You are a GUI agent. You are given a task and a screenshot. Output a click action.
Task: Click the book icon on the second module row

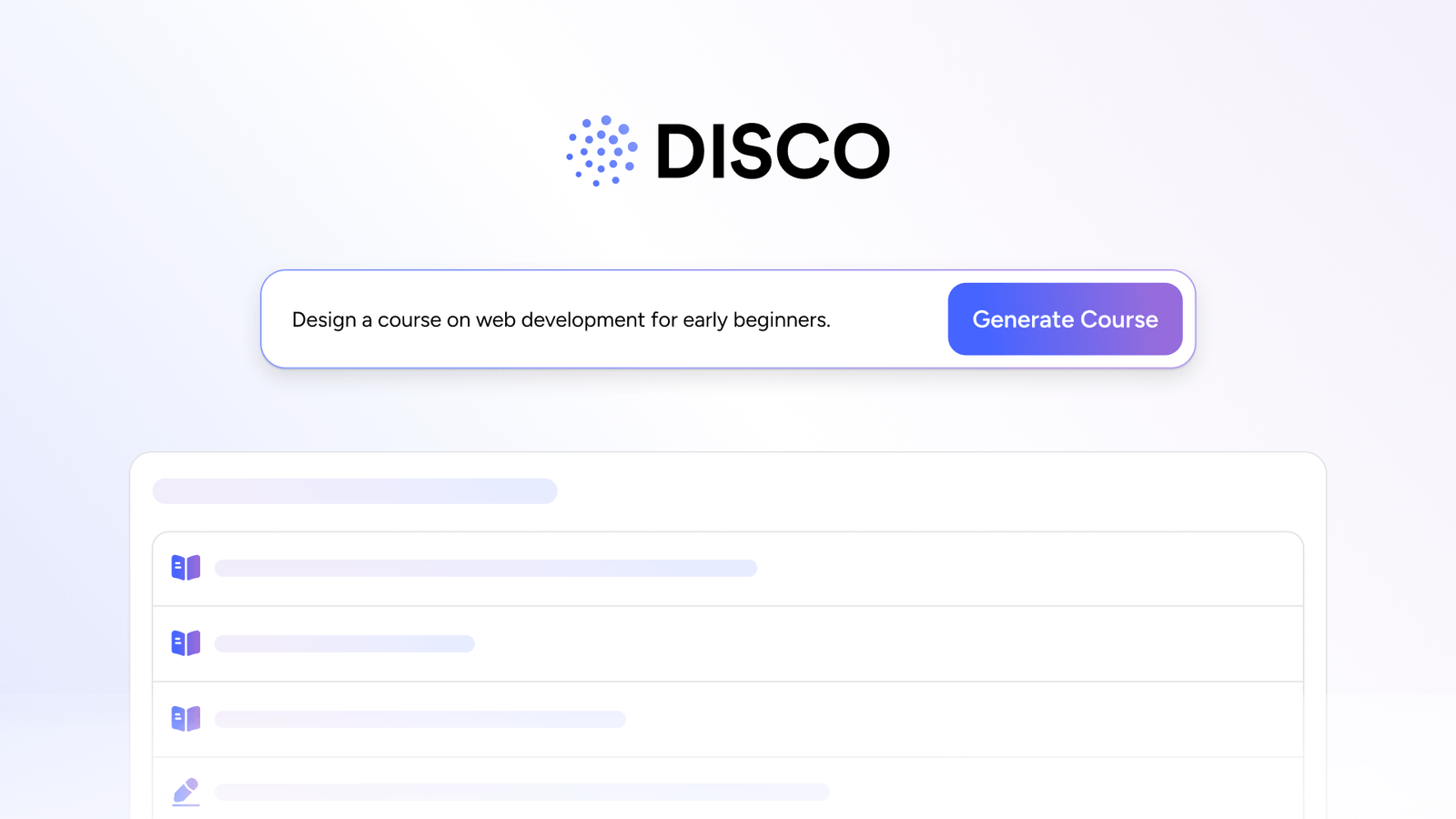[186, 643]
